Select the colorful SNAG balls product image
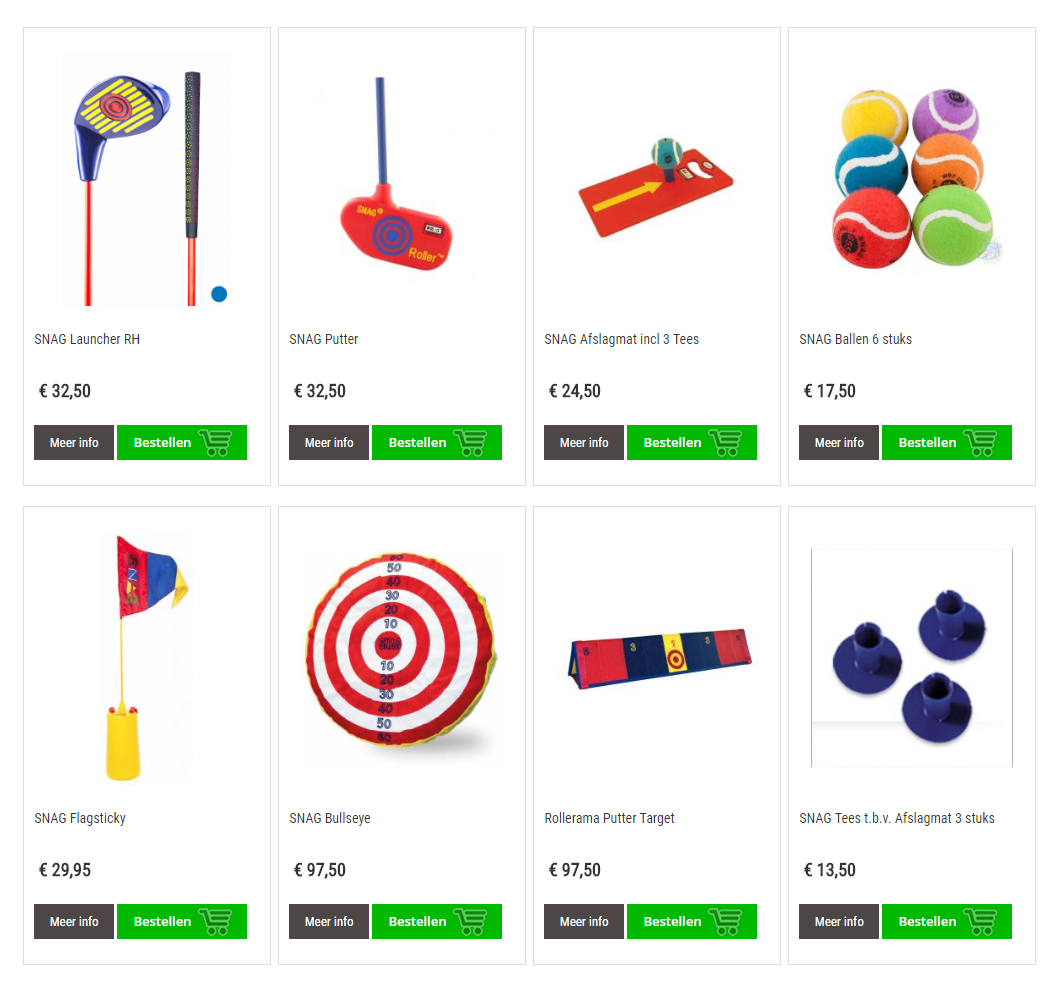1057x988 pixels. [x=913, y=179]
